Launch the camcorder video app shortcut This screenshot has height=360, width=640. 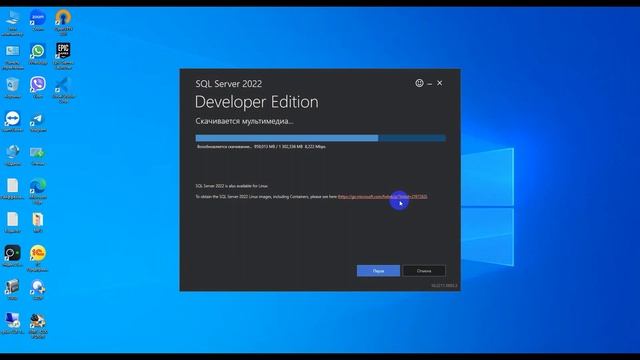point(12,289)
